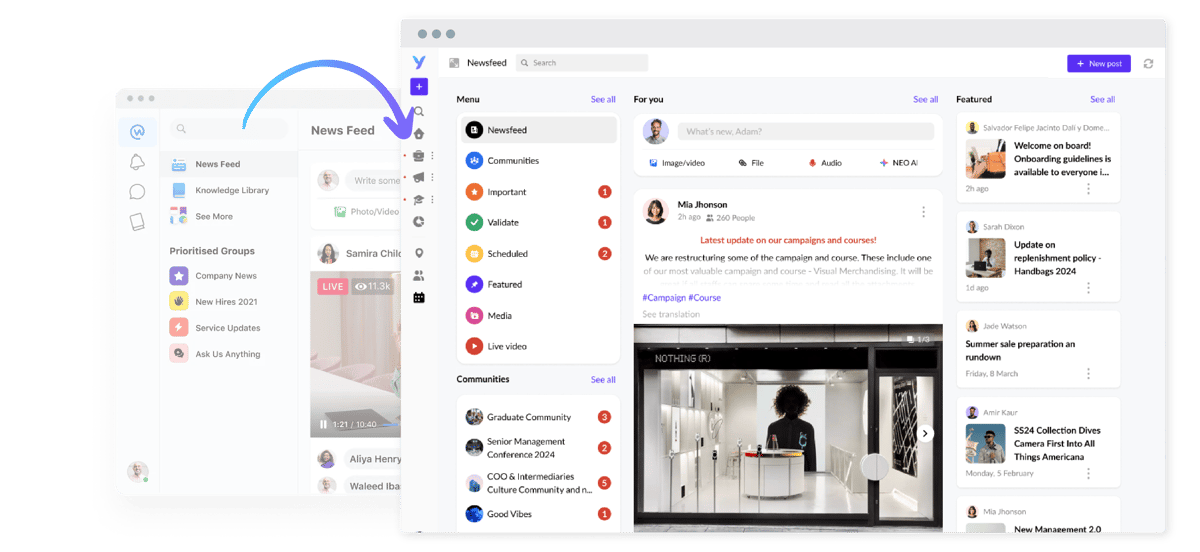Attach Image/video to new post
Screen dimensions: 1200x552
pos(677,163)
